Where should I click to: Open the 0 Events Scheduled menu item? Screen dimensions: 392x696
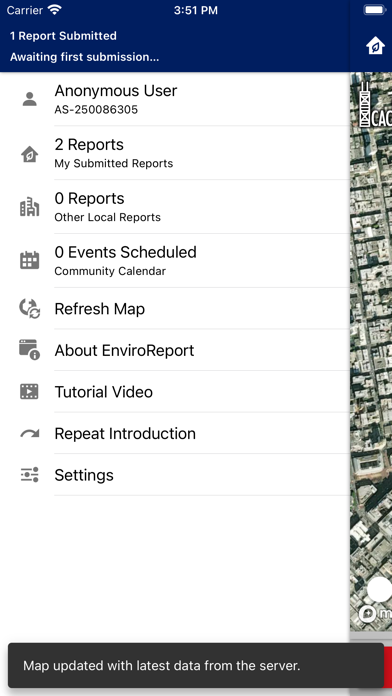(x=175, y=260)
